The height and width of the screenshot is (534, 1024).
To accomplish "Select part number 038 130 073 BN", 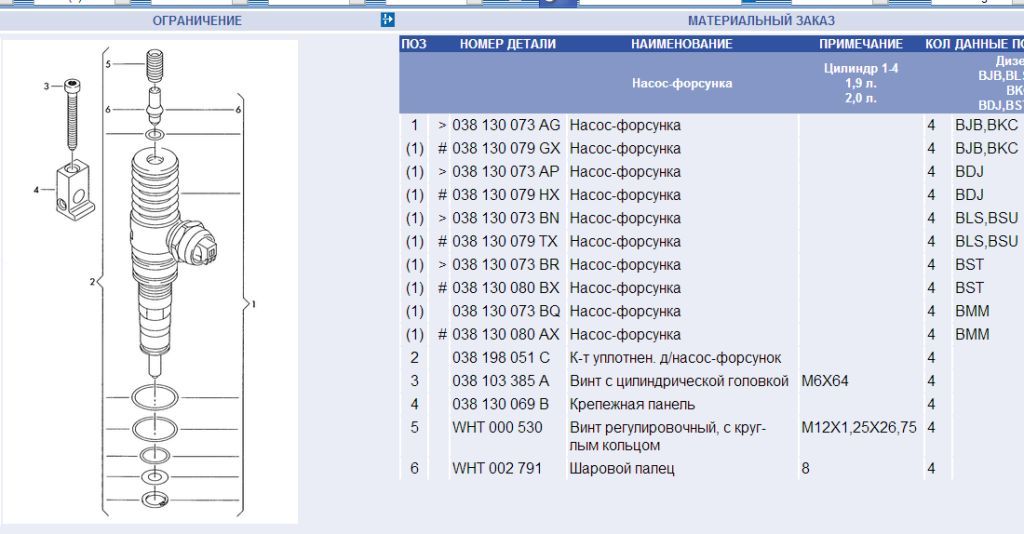I will tap(506, 218).
